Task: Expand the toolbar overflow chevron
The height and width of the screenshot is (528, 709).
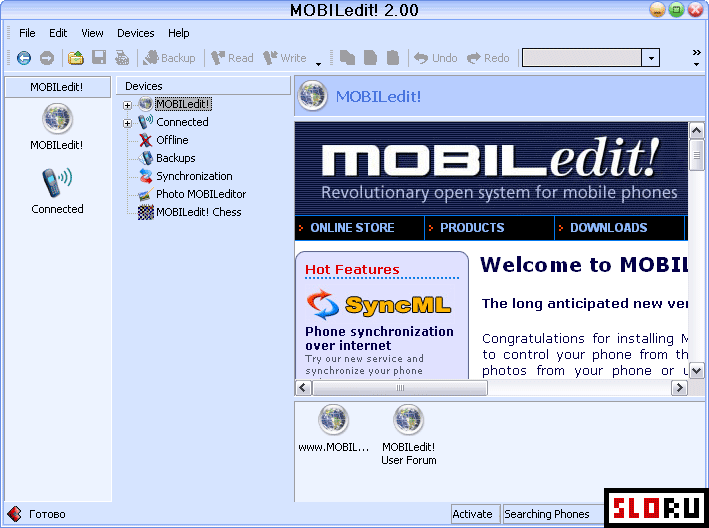Action: (696, 53)
